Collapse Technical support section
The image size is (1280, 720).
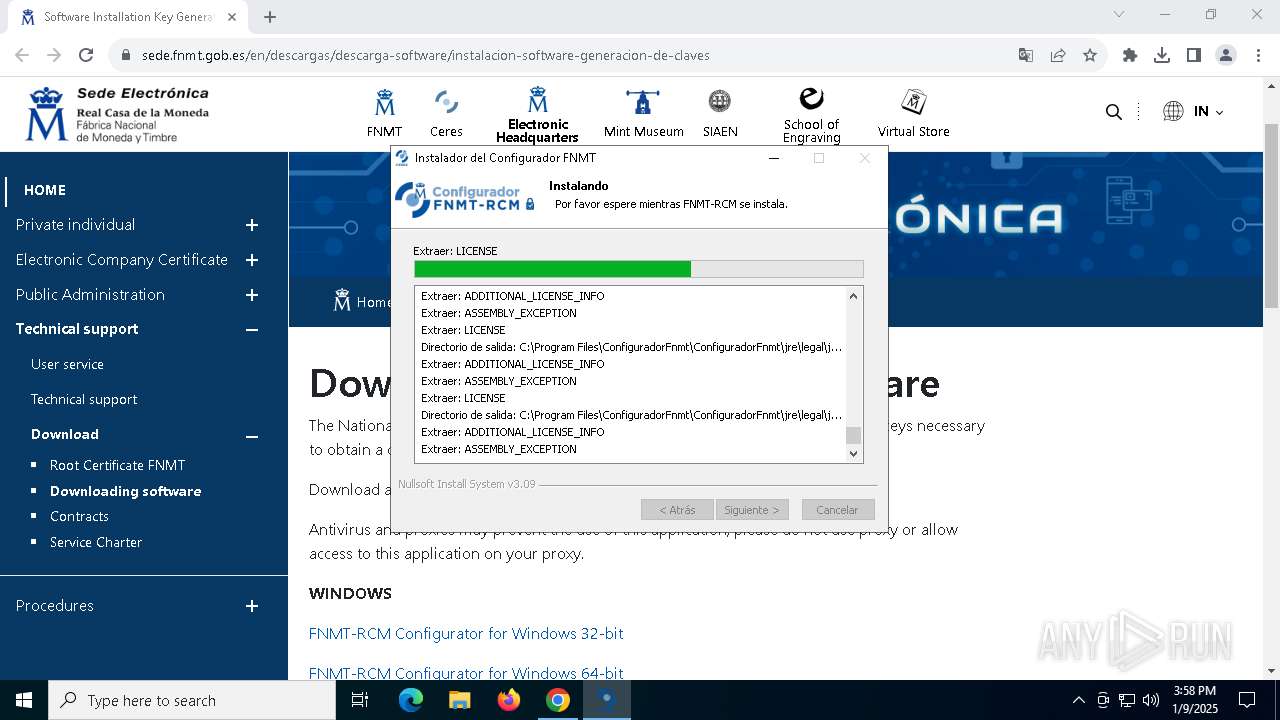(252, 329)
